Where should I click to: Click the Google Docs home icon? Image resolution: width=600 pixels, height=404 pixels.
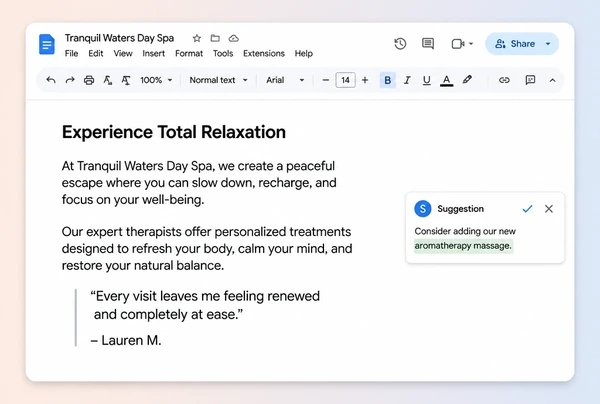pos(47,44)
